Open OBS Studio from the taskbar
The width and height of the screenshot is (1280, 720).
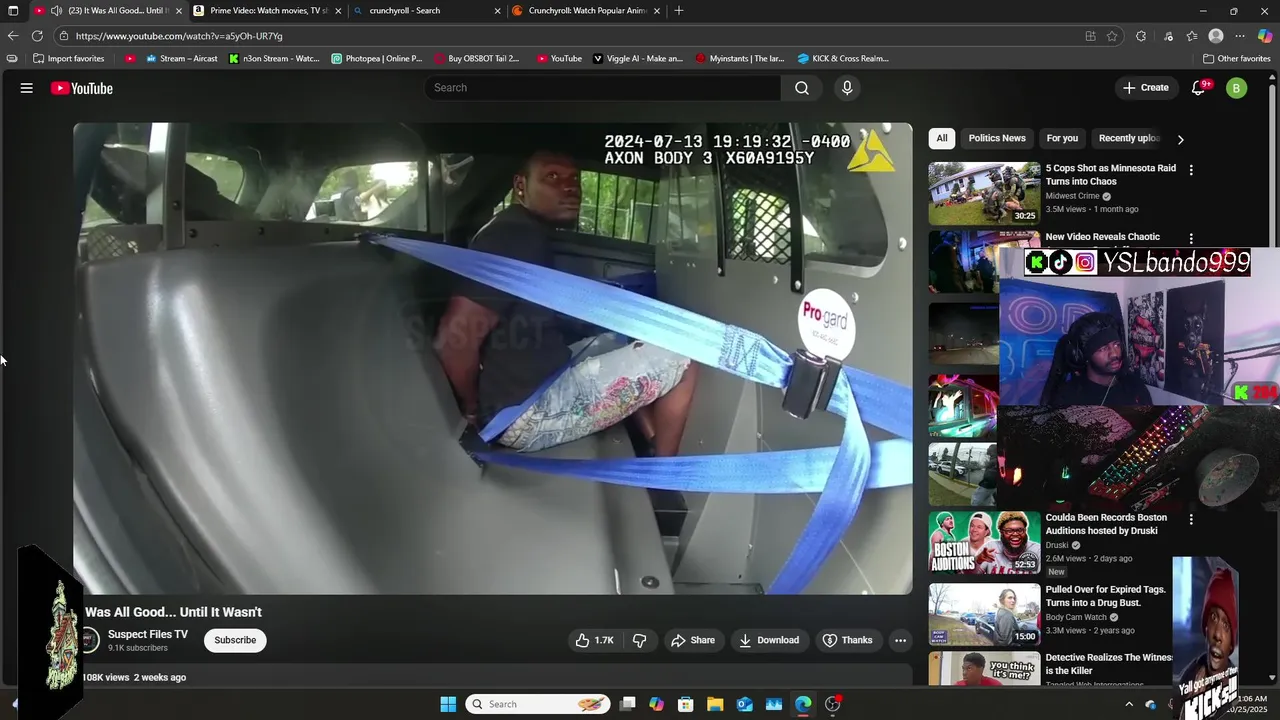tap(833, 704)
